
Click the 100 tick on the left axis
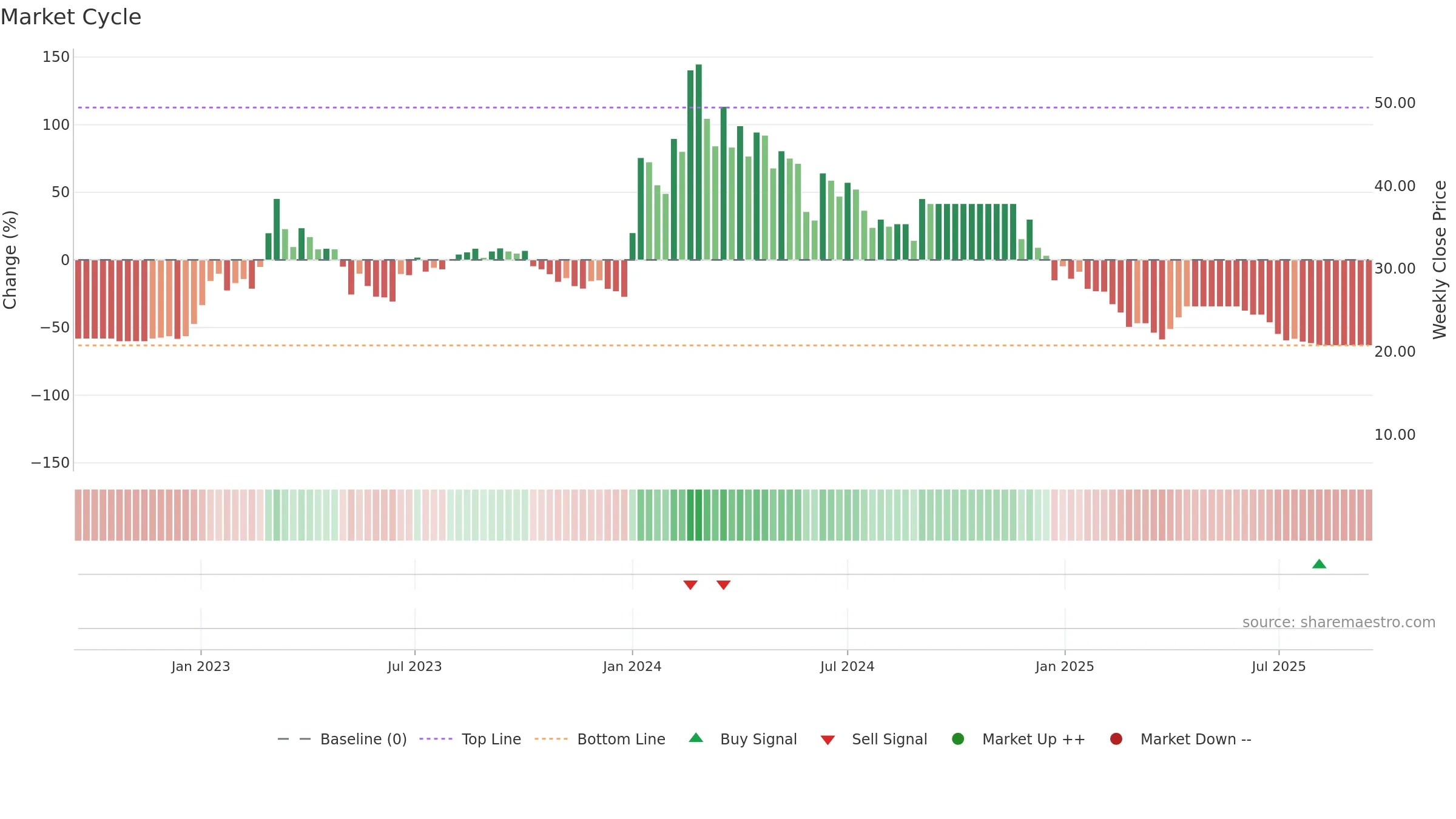[56, 125]
